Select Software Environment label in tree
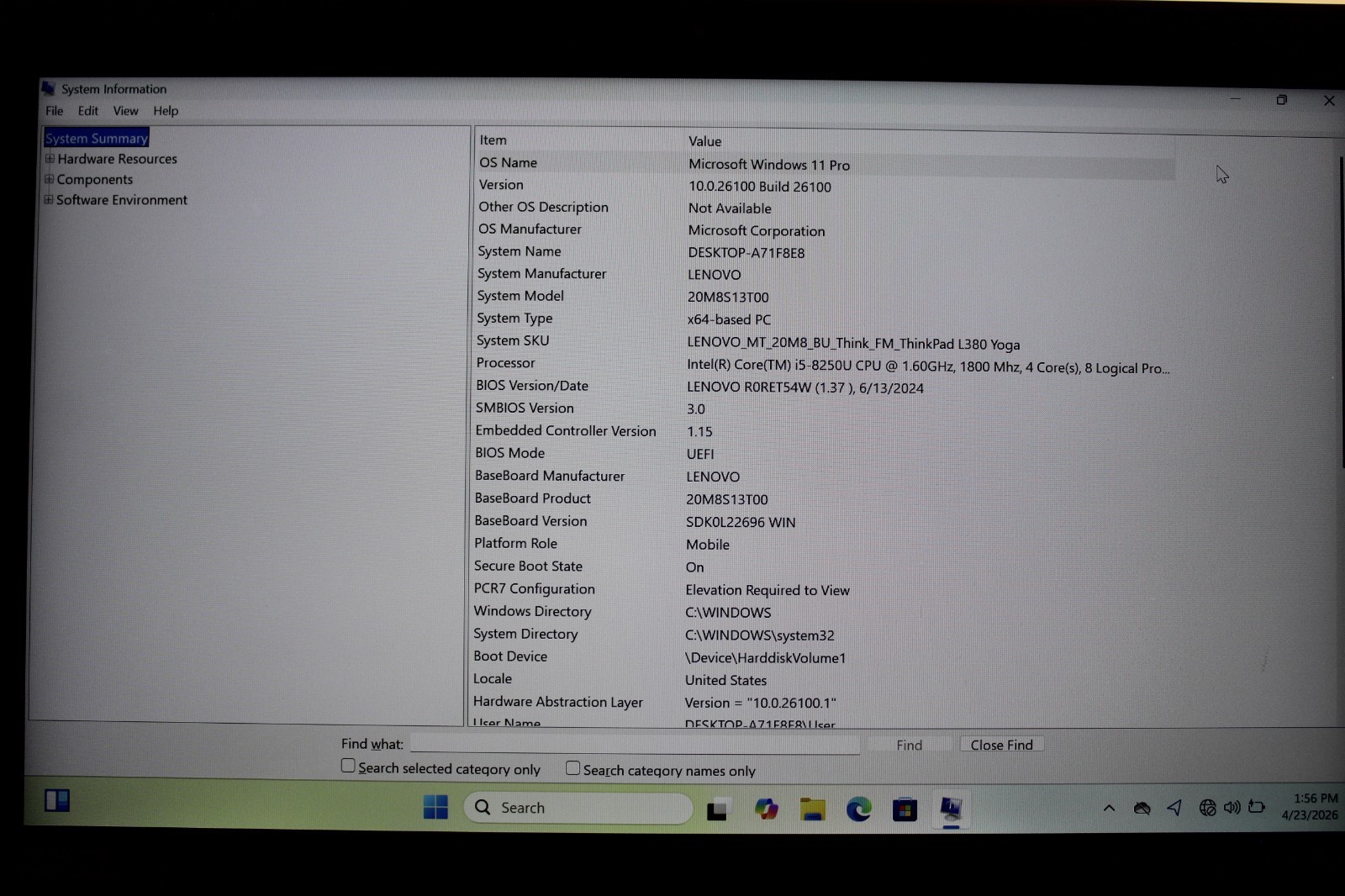Viewport: 1345px width, 896px height. (x=122, y=200)
